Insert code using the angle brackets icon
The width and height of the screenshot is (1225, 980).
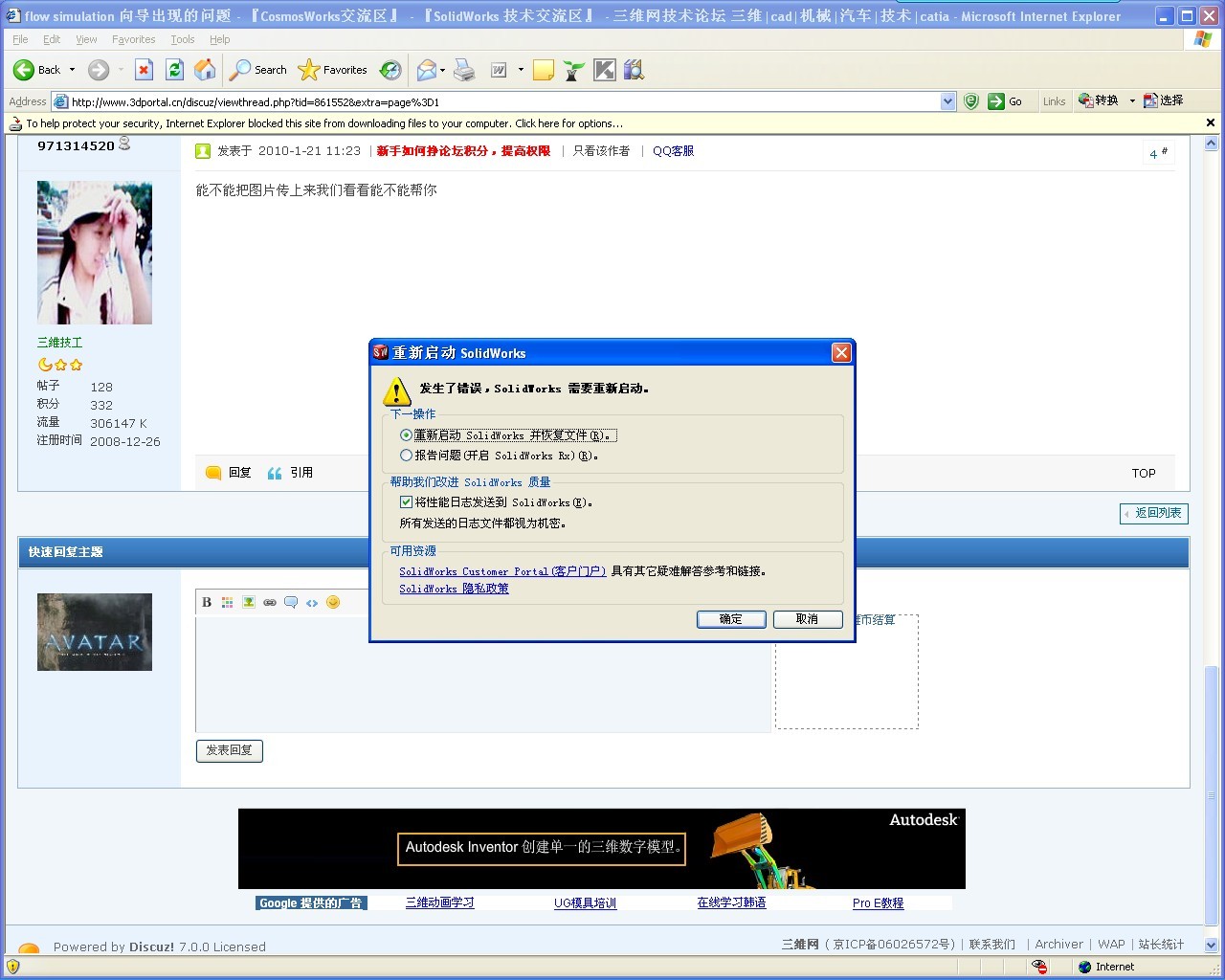point(312,602)
